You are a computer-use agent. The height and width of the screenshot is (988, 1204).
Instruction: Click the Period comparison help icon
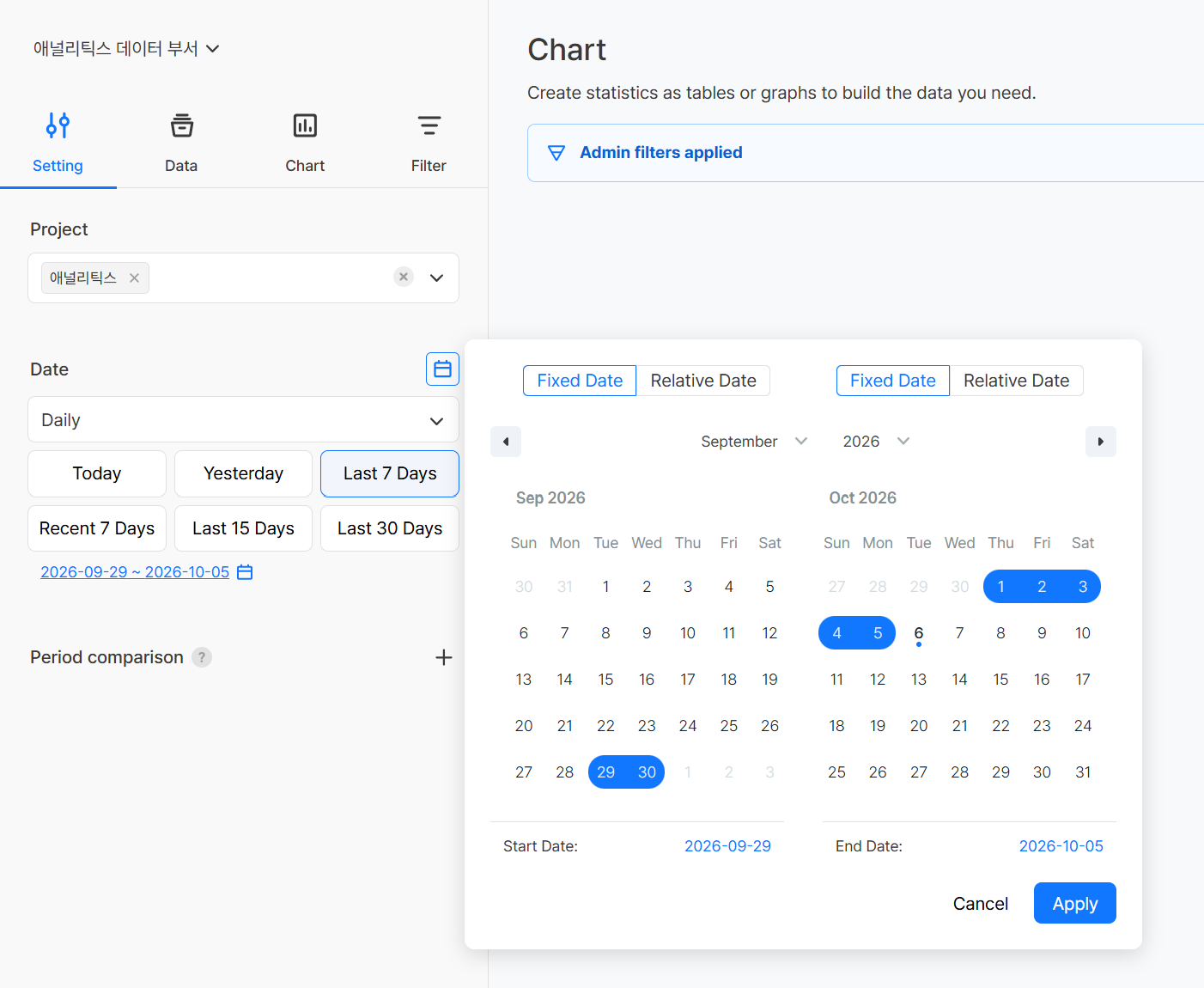[x=202, y=657]
